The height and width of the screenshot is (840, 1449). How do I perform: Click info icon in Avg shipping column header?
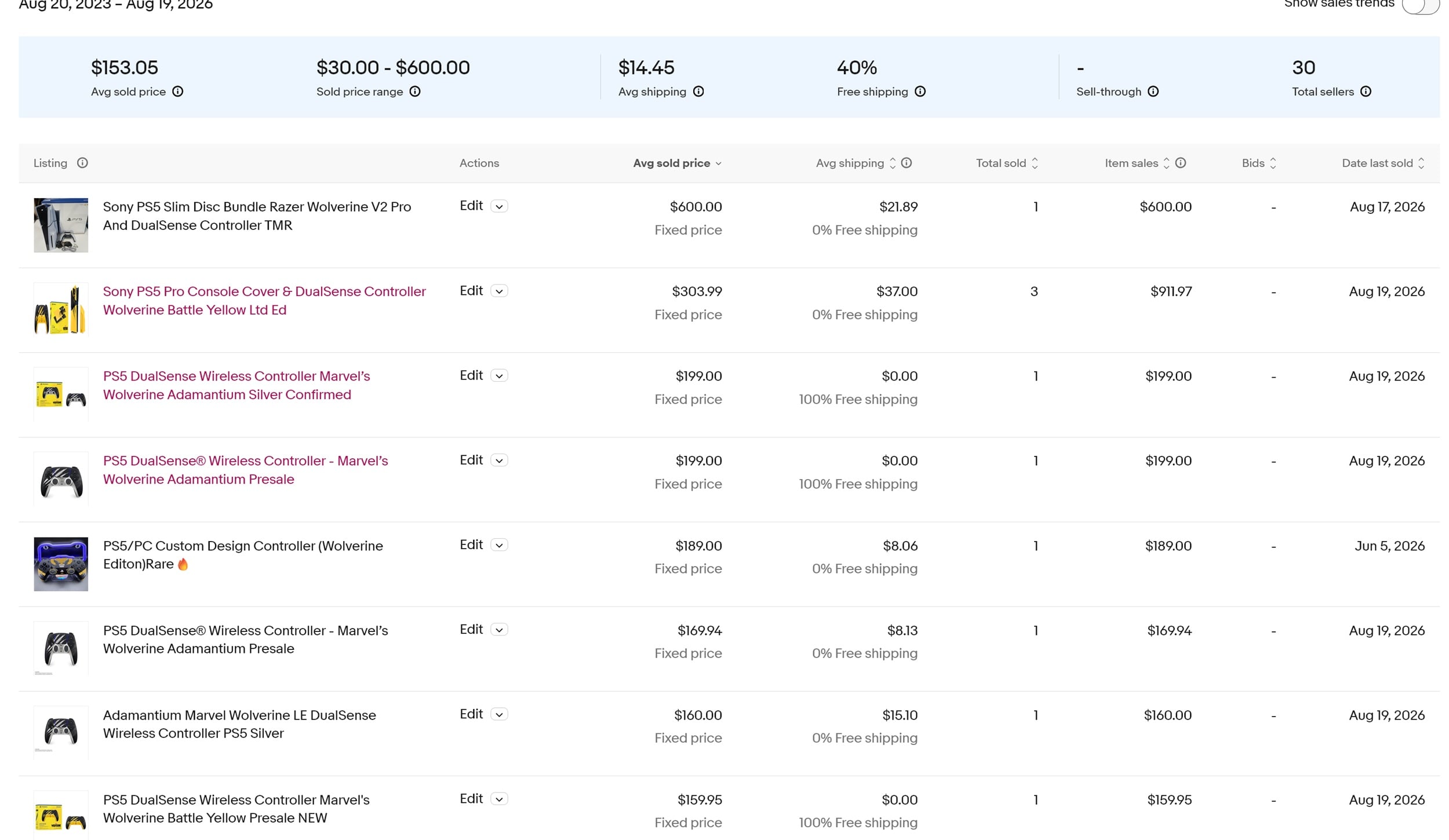point(906,163)
